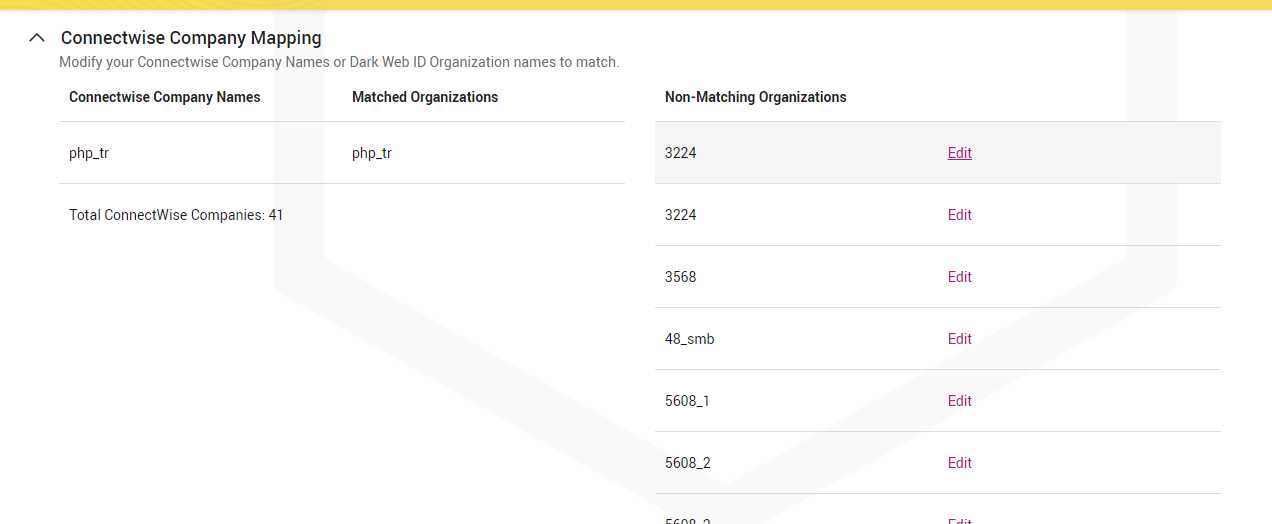
Task: Click Edit on the unhighlighted 3224 row
Action: click(959, 215)
